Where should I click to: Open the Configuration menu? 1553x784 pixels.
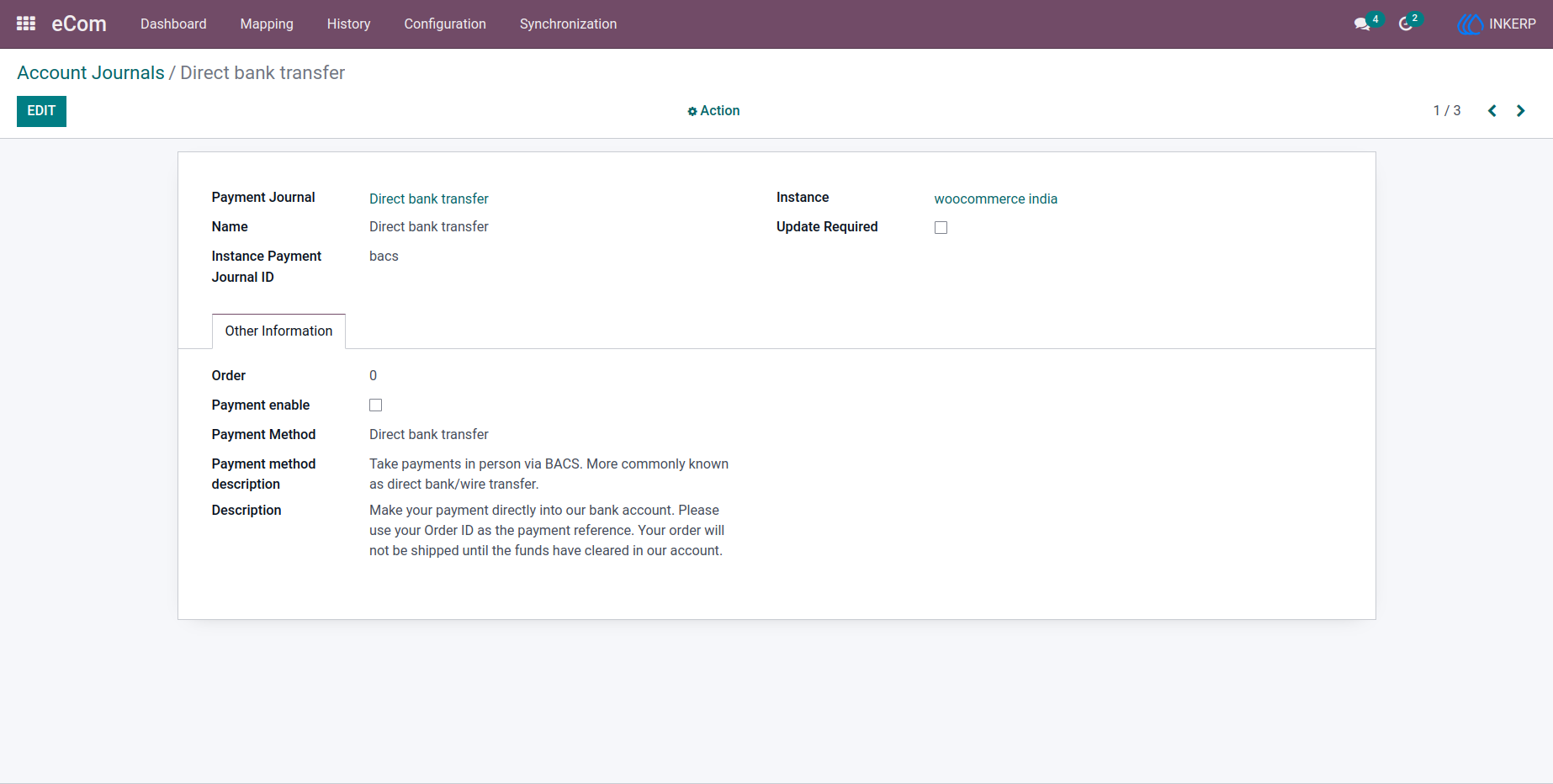pos(445,24)
